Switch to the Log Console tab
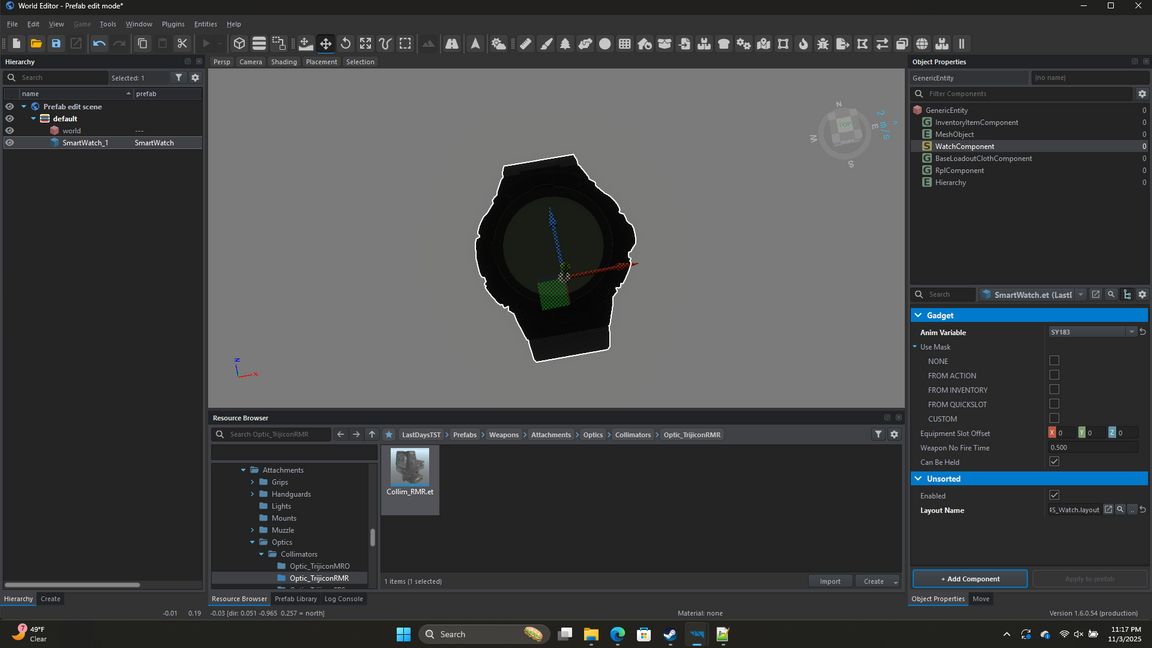This screenshot has height=648, width=1152. pyautogui.click(x=343, y=599)
